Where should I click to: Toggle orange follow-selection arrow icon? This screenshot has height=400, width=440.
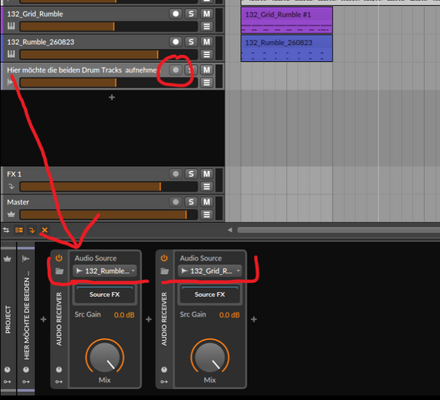click(32, 230)
